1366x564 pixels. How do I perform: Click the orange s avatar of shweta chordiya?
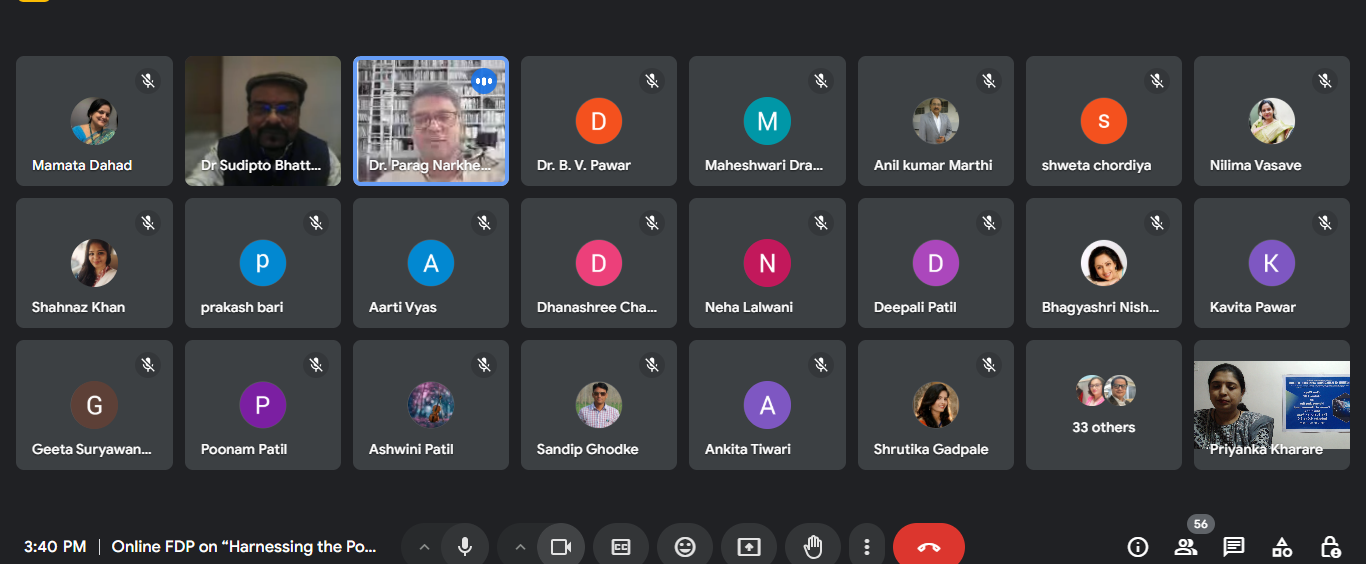click(1104, 122)
